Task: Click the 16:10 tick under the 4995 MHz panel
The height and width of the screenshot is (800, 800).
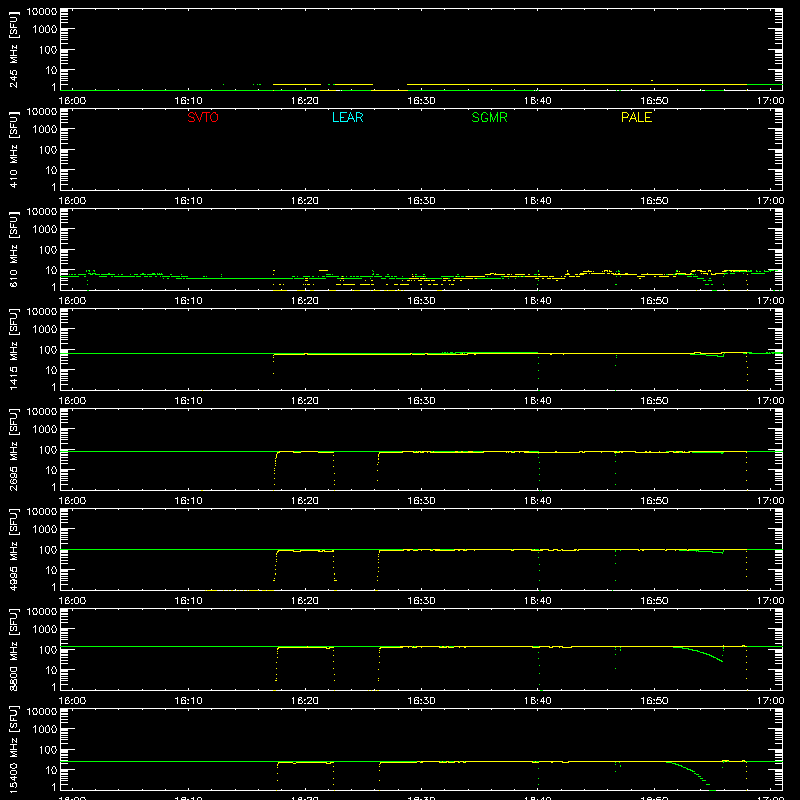Action: 188,601
